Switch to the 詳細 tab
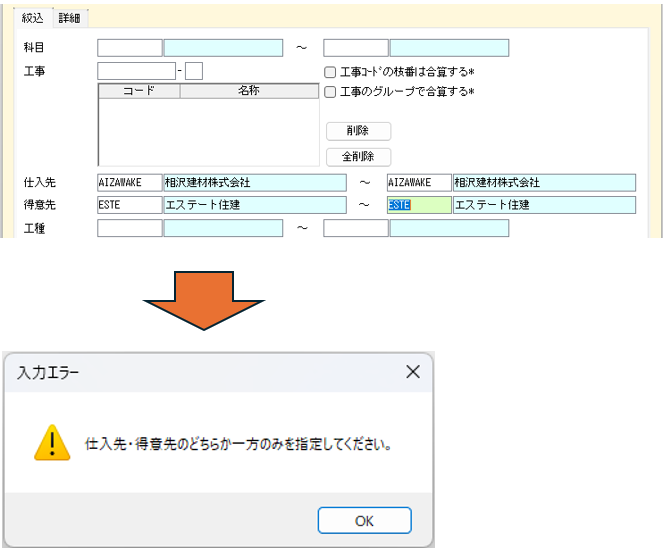Screen dimensions: 665x548 pos(70,18)
